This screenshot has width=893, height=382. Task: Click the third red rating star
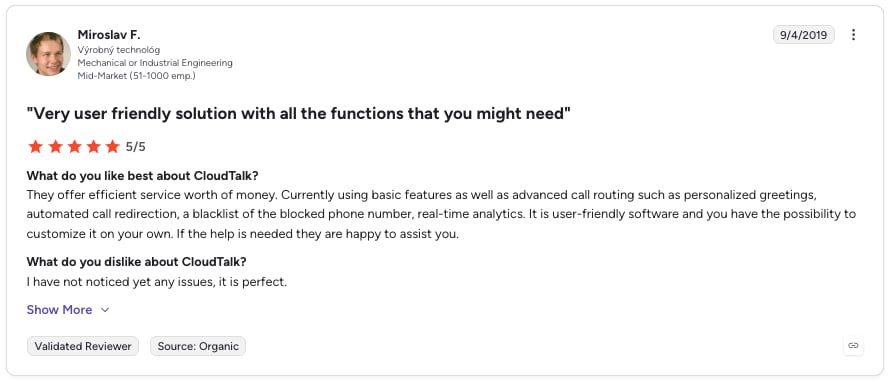point(75,147)
